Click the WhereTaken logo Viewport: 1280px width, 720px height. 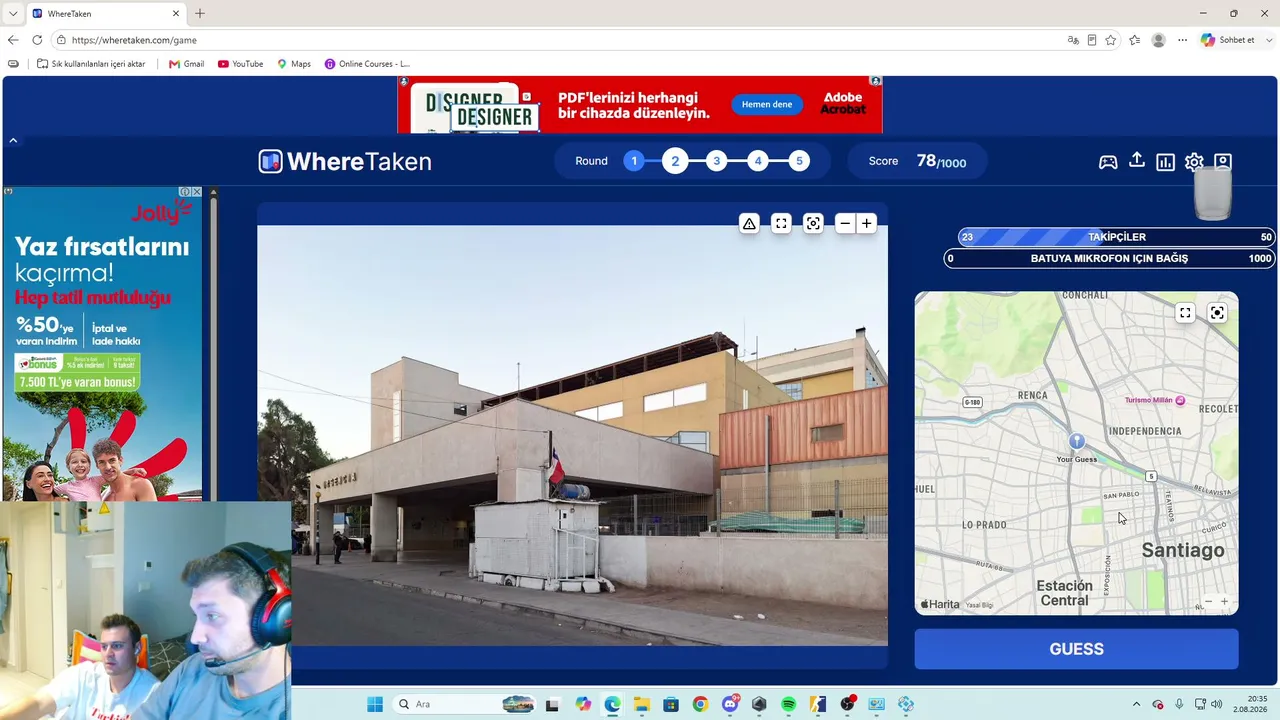tap(345, 161)
